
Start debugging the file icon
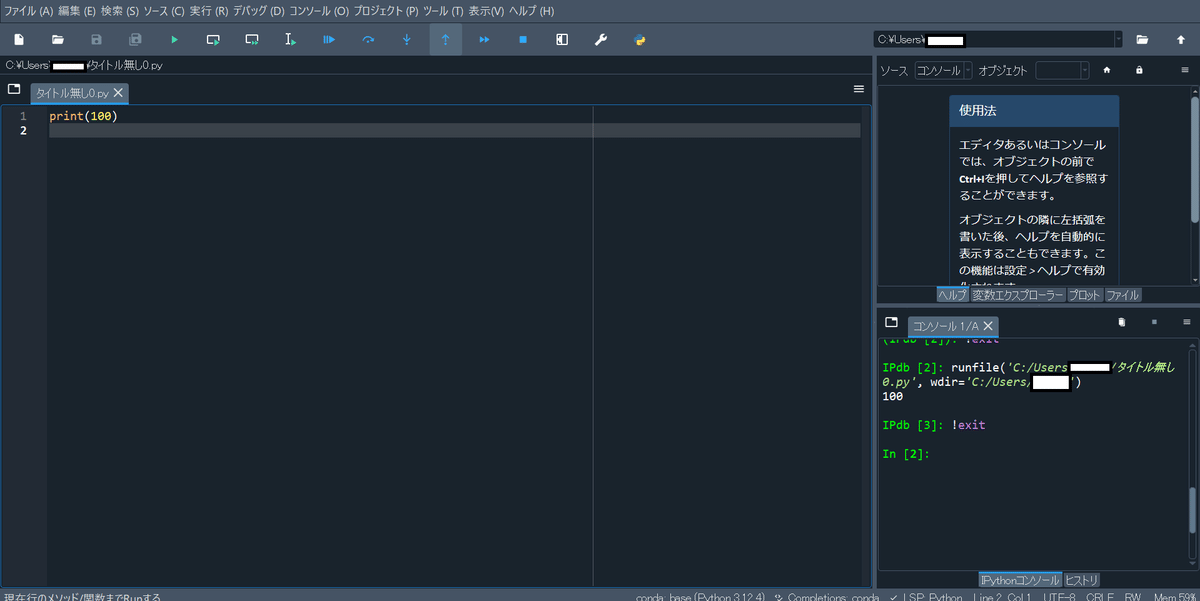329,40
